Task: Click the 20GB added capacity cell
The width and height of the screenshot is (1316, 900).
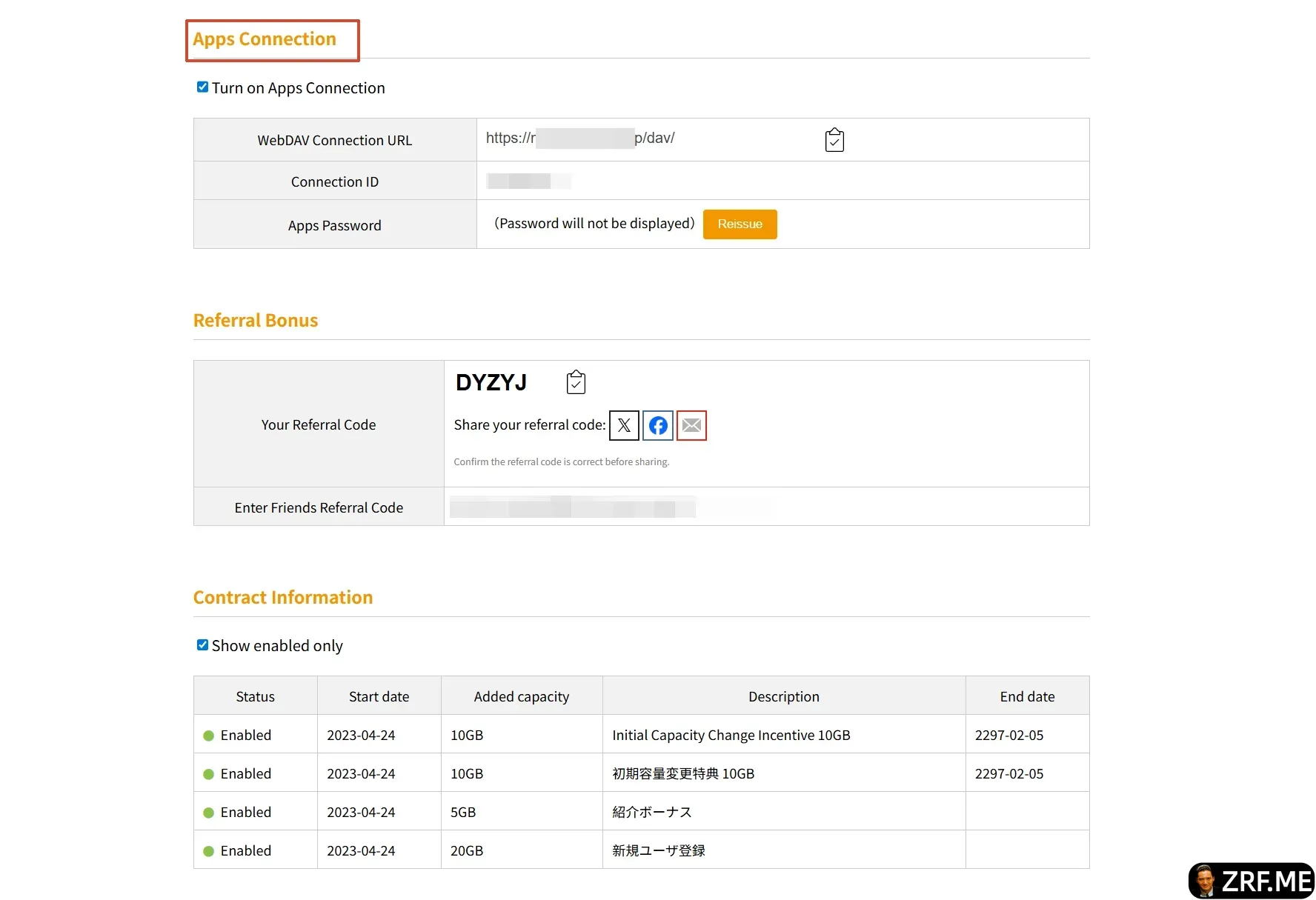Action: [x=522, y=850]
